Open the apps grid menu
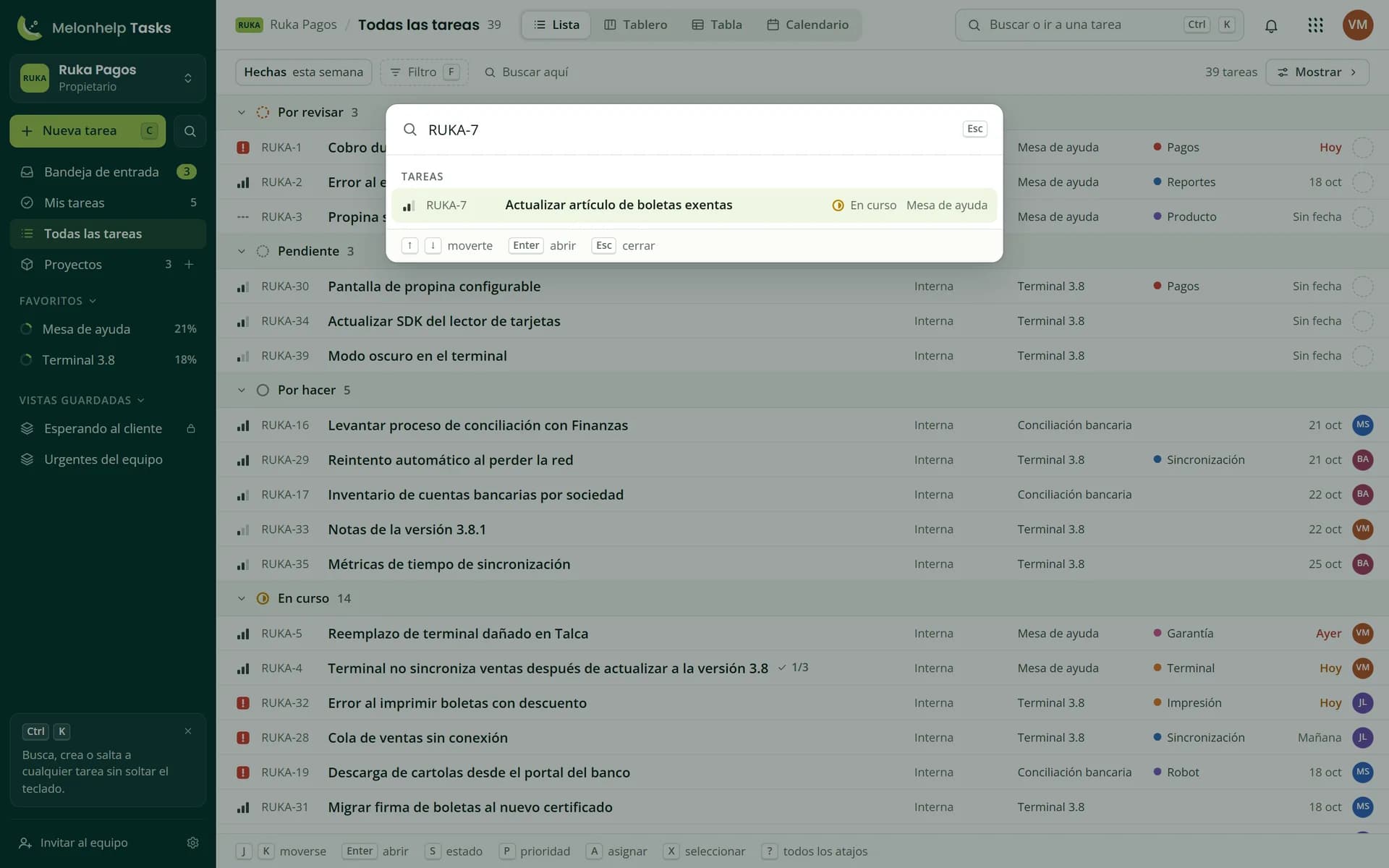The height and width of the screenshot is (868, 1389). click(x=1315, y=25)
